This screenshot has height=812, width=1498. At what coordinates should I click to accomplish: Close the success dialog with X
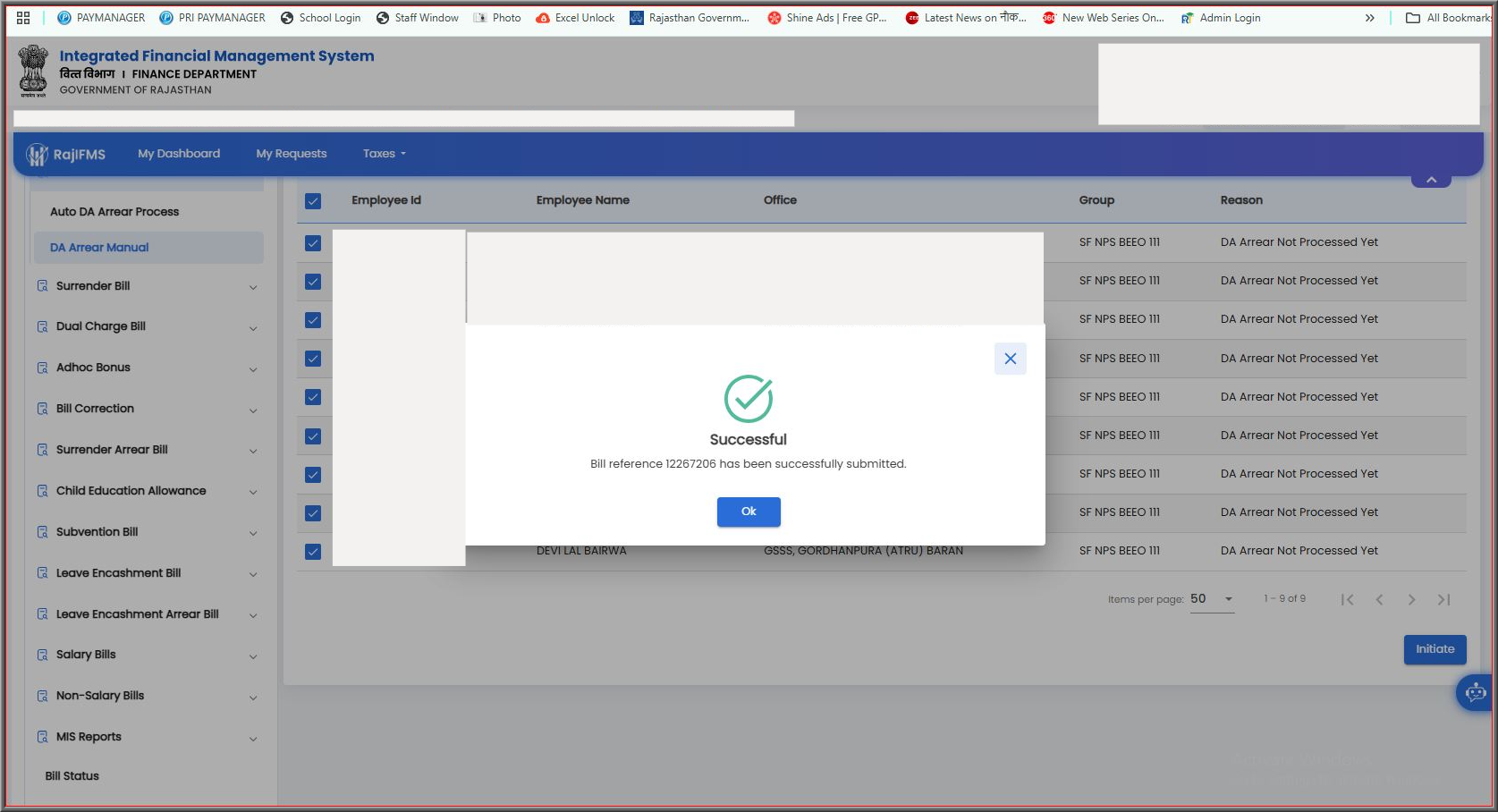[1011, 359]
